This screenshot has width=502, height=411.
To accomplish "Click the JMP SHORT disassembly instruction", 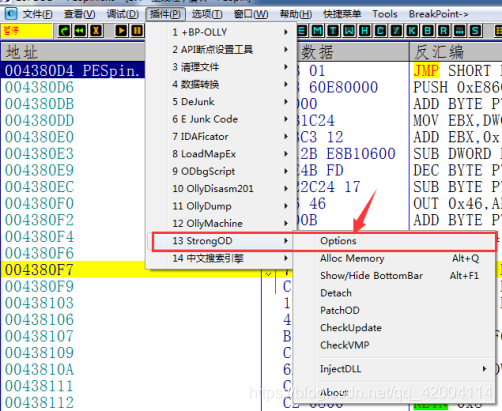I will tap(457, 71).
